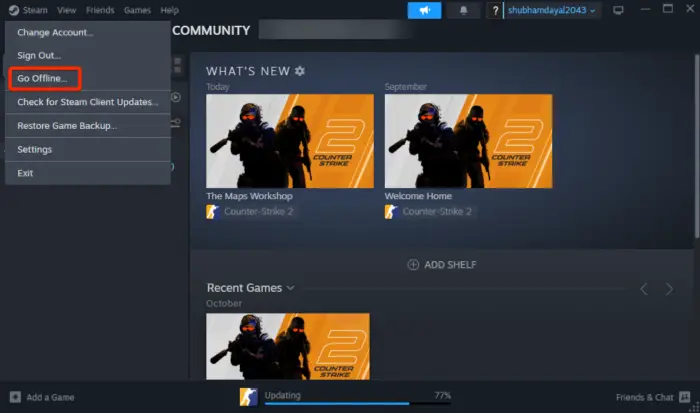Click Add a Game button
700x413 pixels.
pos(42,397)
